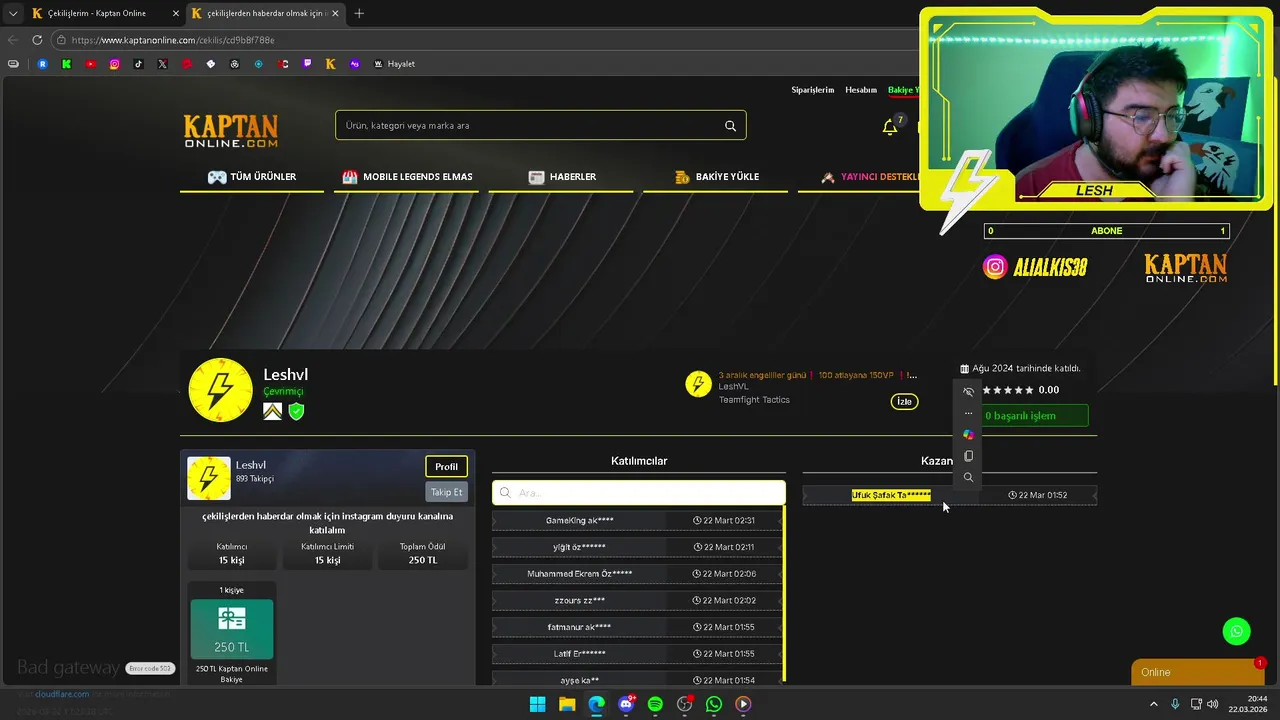Click the Copilot icon in selection mini-menu
Screen dimensions: 1280x720
[x=968, y=435]
